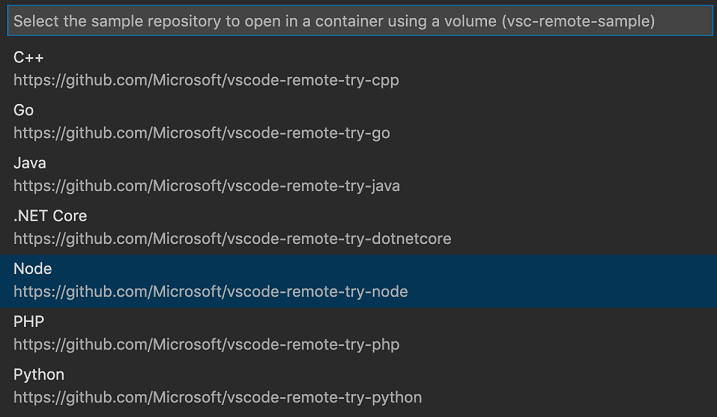Click the vscode-remote-try-php URL
This screenshot has height=417, width=717.
tap(206, 345)
